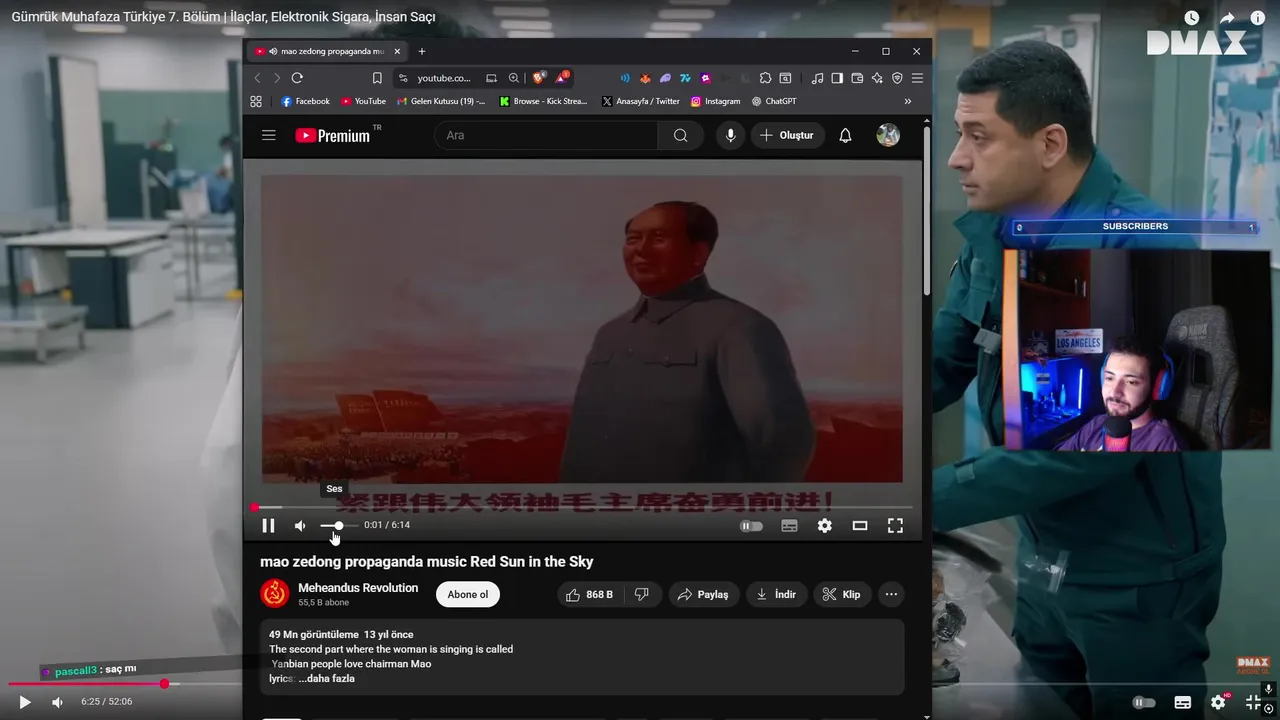This screenshot has height=720, width=1280.
Task: Open the three-dot more actions menu
Action: (x=891, y=594)
